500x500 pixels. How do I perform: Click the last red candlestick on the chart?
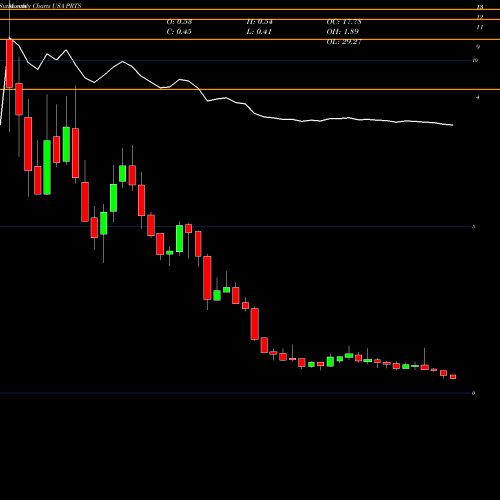point(453,377)
